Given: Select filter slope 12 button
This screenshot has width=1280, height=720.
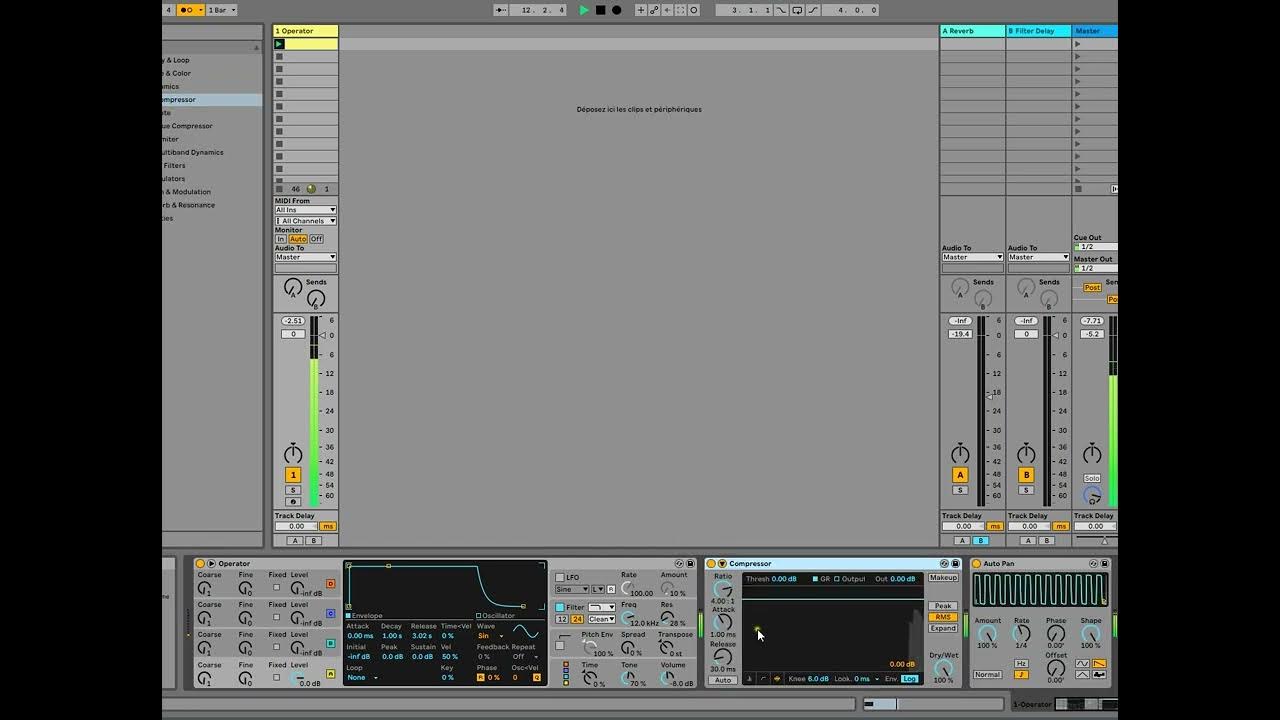Looking at the screenshot, I should pos(562,619).
